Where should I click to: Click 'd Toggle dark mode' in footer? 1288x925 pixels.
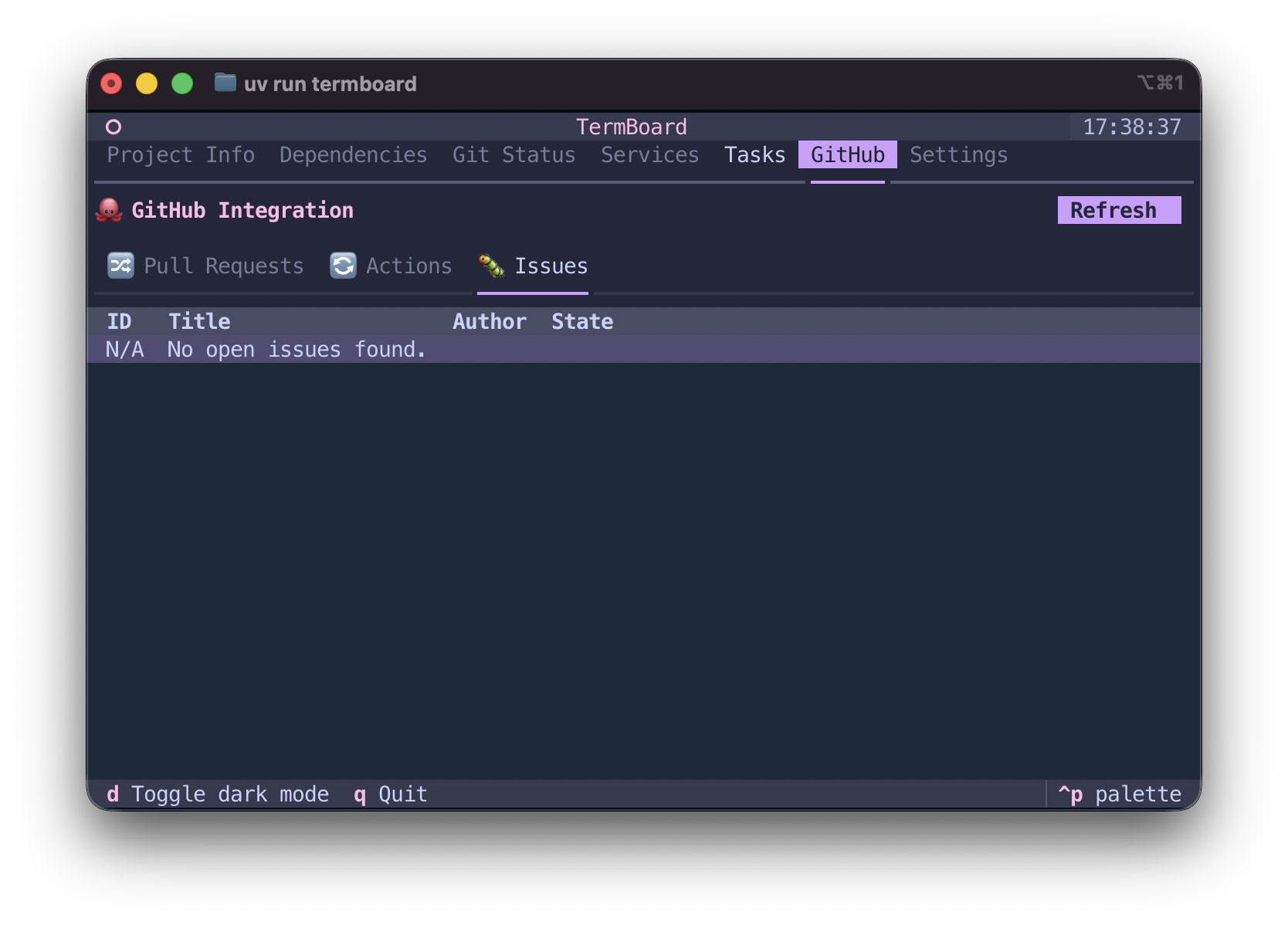tap(218, 794)
